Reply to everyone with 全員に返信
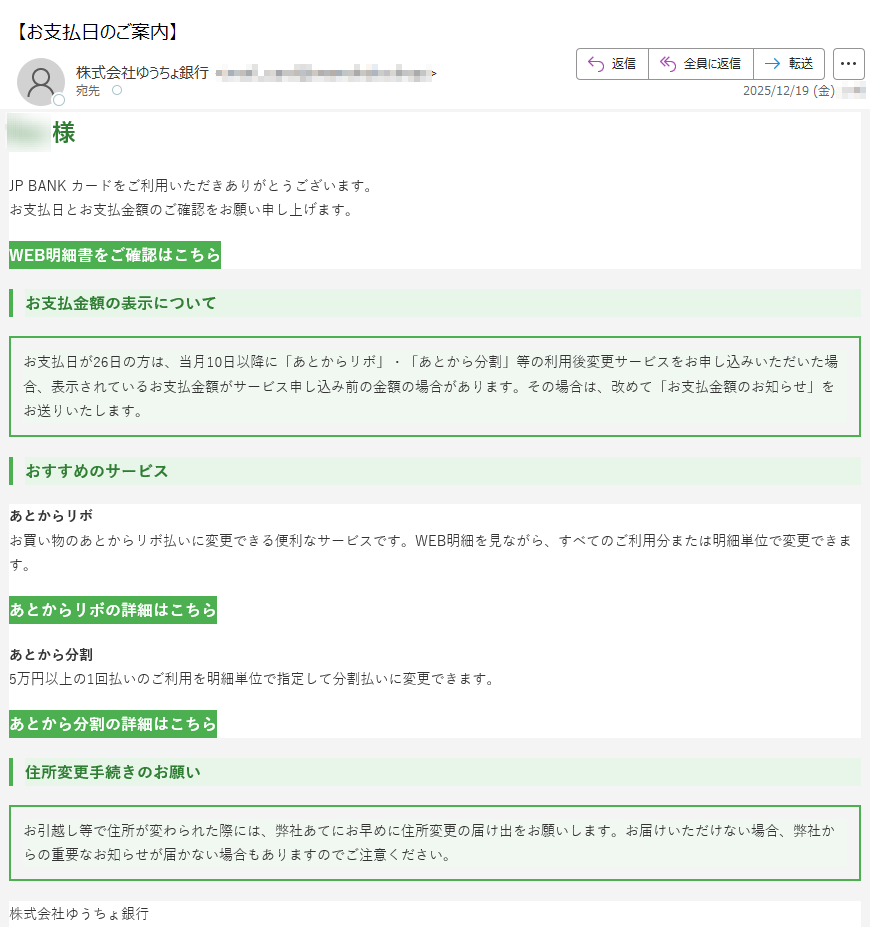 [x=700, y=64]
